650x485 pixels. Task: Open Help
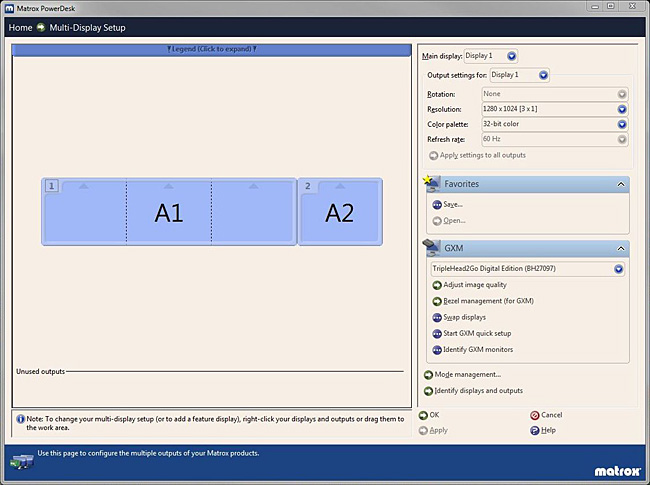click(543, 430)
